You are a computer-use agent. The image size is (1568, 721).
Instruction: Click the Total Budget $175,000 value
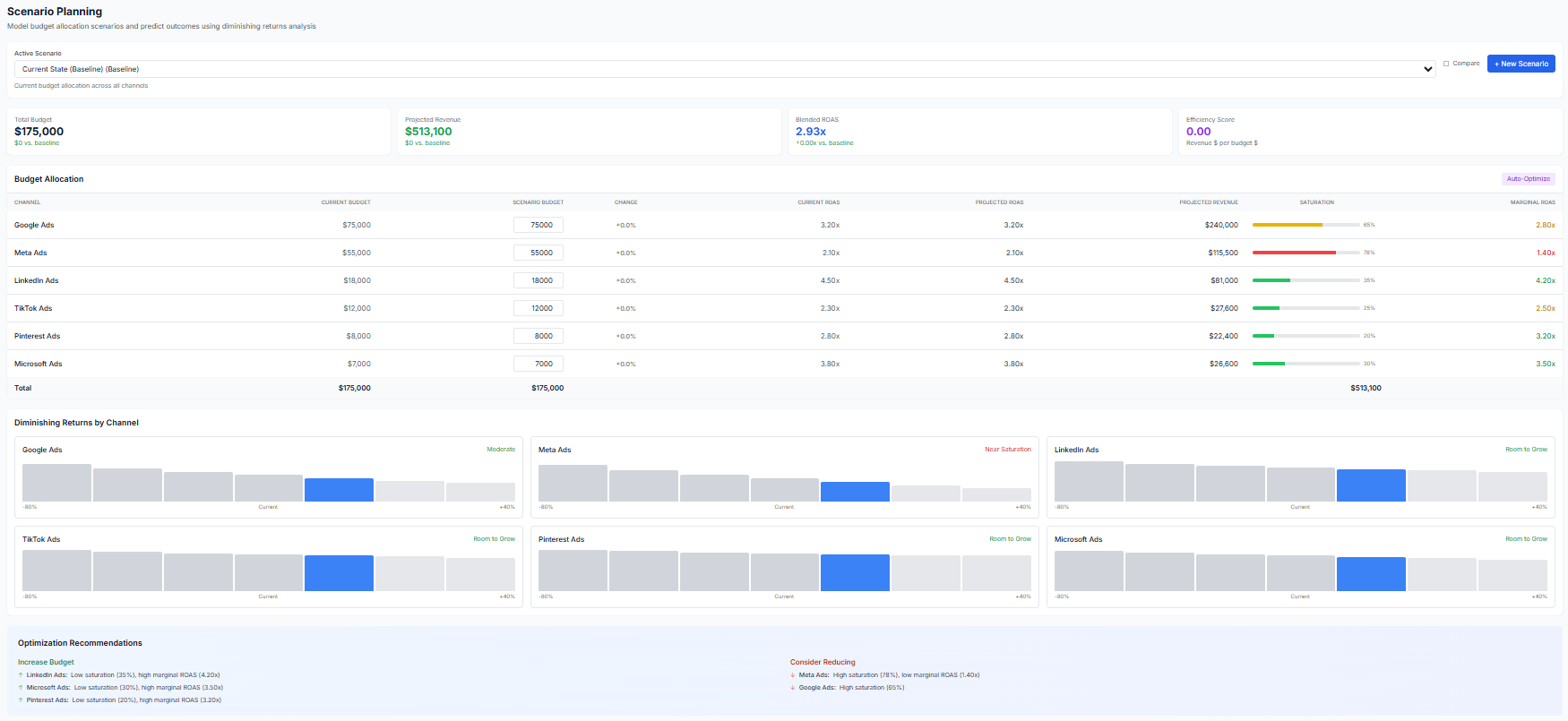tap(39, 132)
